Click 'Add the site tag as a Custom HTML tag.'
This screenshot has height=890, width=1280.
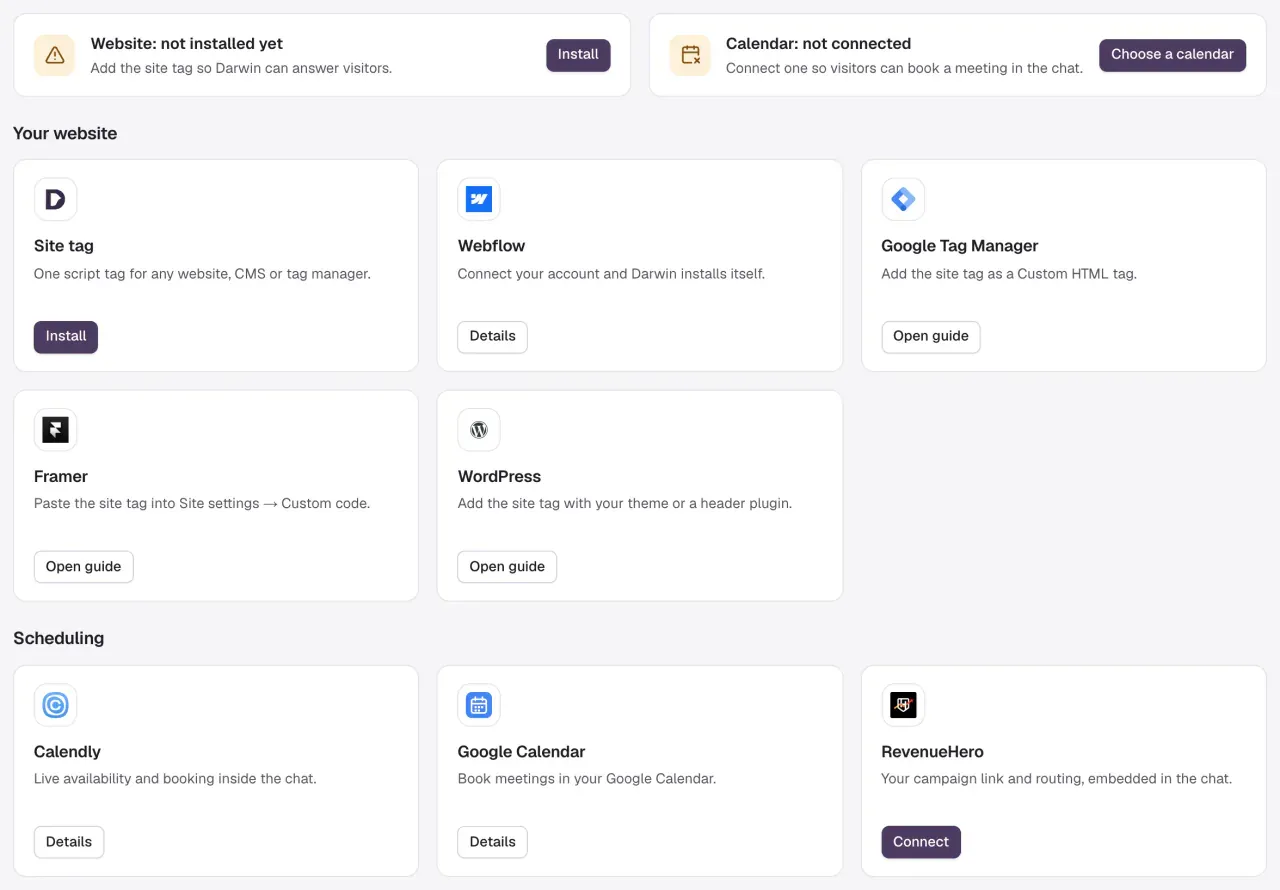pyautogui.click(x=1009, y=274)
